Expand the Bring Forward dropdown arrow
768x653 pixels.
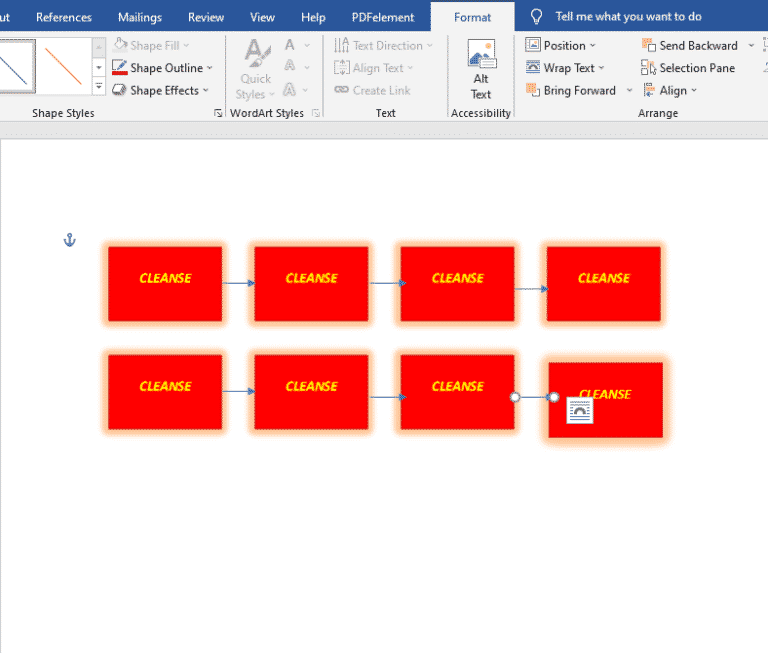coord(629,91)
